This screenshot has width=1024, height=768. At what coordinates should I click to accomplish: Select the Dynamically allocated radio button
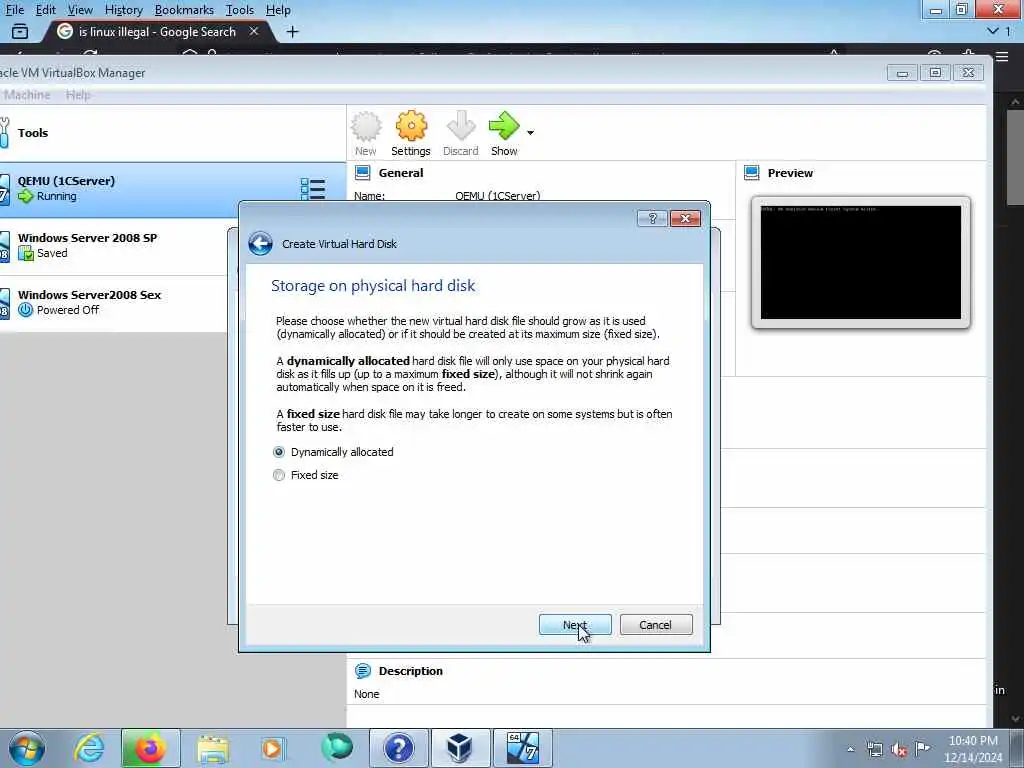coord(279,452)
